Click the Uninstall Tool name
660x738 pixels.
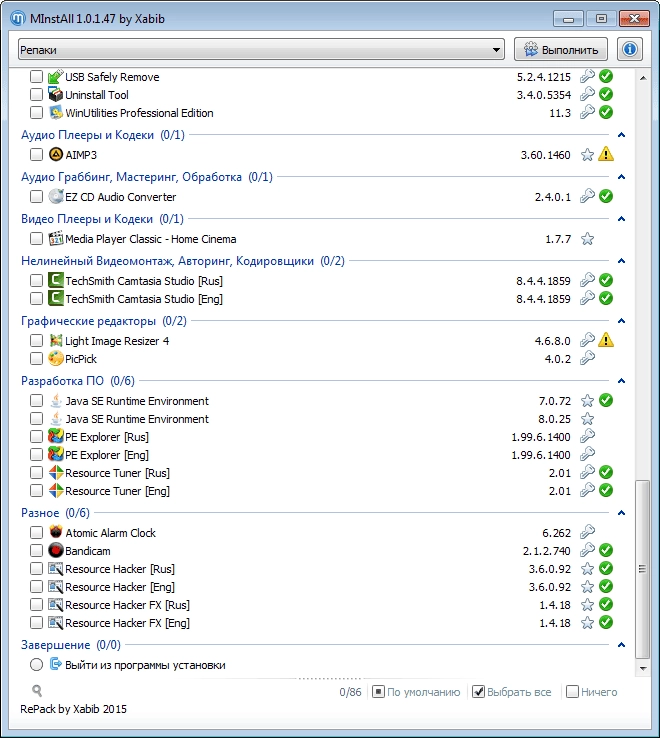click(x=97, y=95)
